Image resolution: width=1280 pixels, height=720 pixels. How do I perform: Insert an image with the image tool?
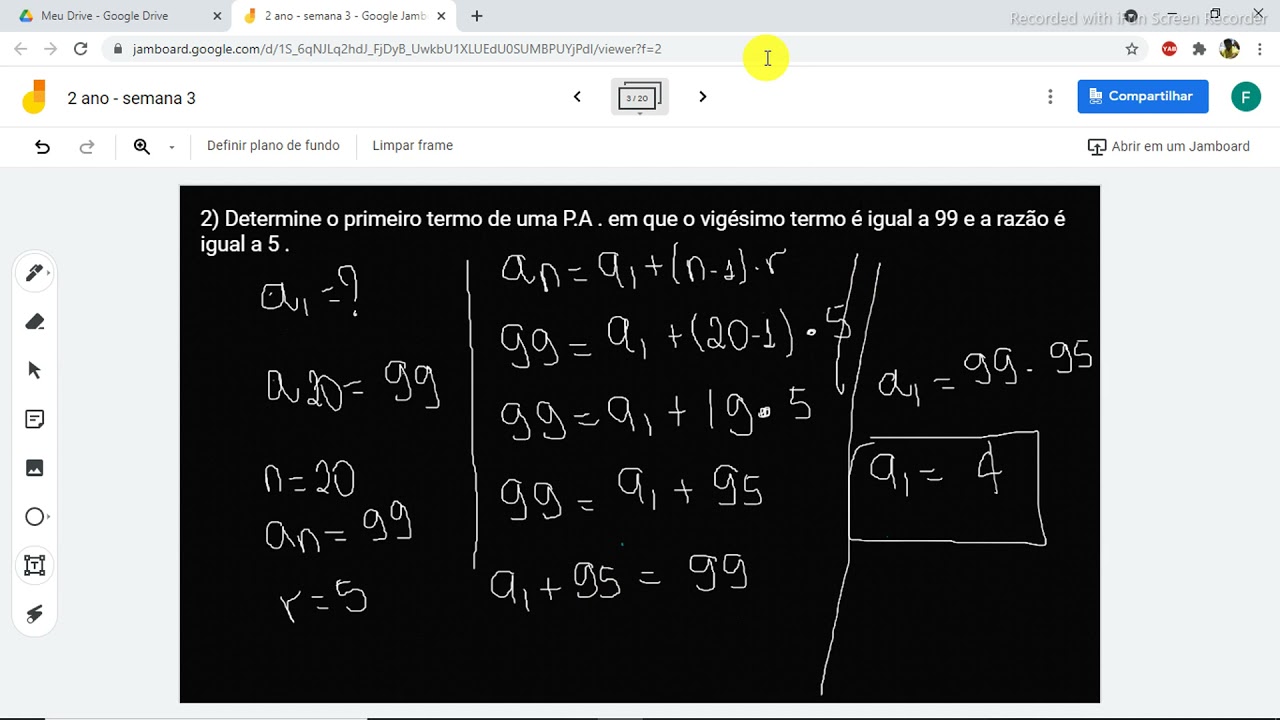(34, 468)
